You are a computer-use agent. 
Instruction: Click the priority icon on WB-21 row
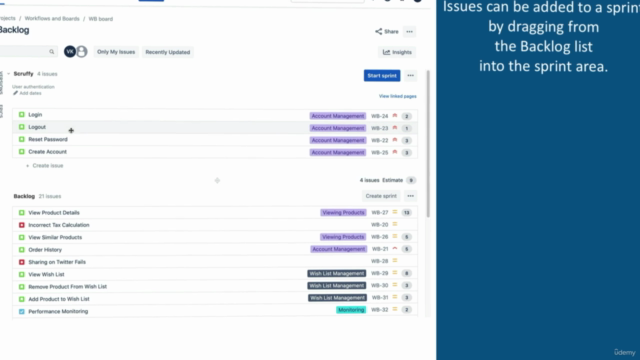(x=395, y=249)
